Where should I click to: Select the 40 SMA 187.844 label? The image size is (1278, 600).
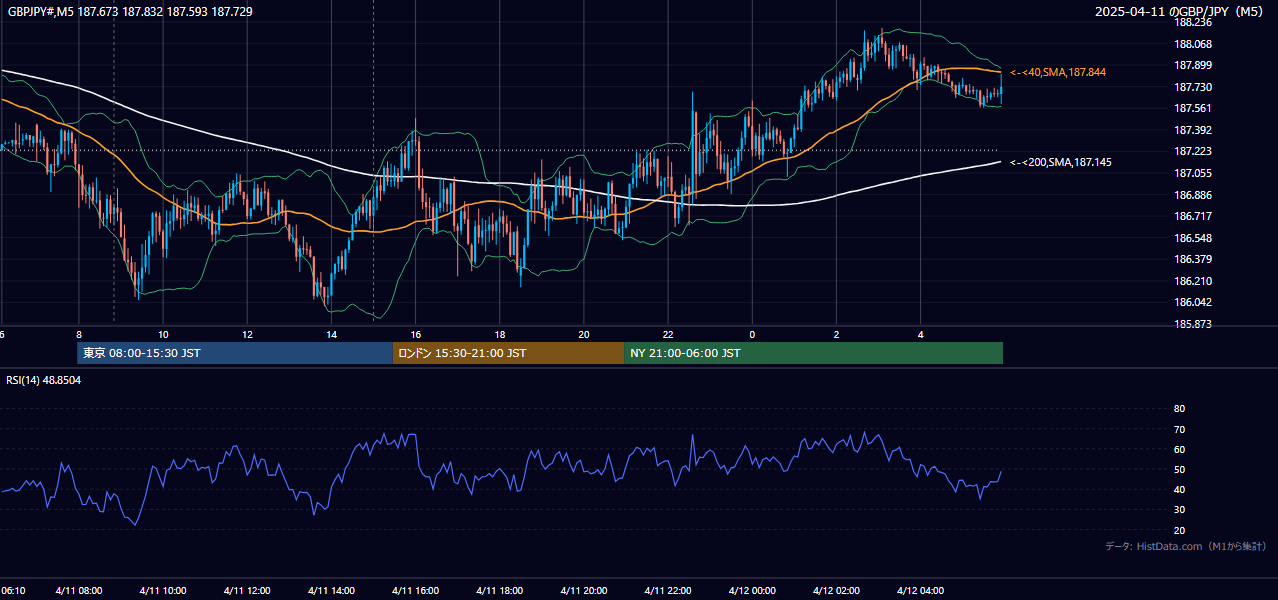[1058, 72]
